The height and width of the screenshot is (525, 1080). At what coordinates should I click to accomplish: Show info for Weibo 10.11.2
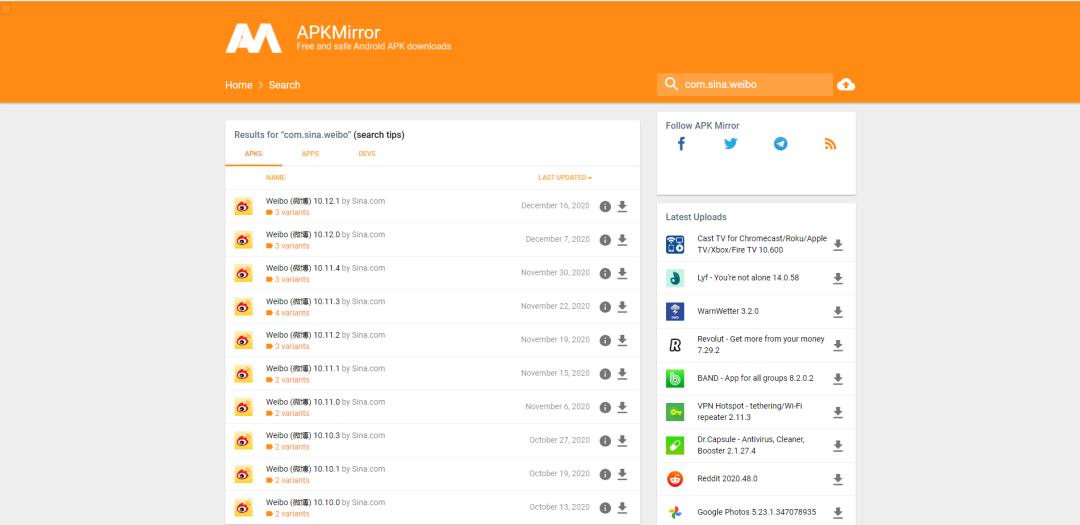point(605,340)
